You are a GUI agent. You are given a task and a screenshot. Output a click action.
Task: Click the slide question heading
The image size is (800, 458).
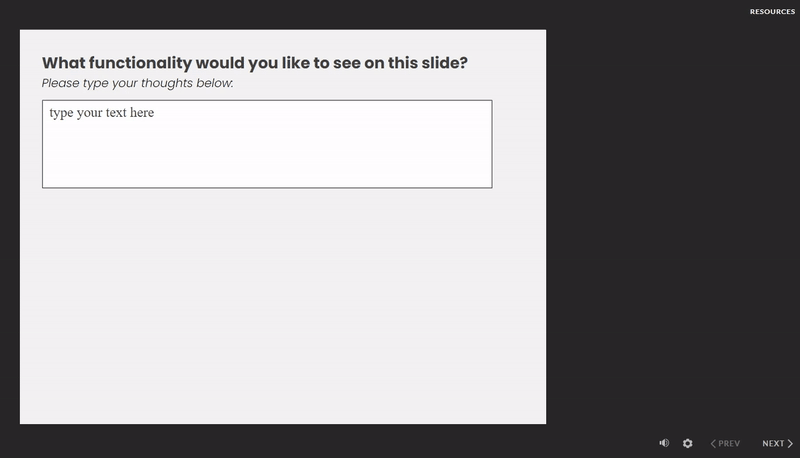(255, 63)
